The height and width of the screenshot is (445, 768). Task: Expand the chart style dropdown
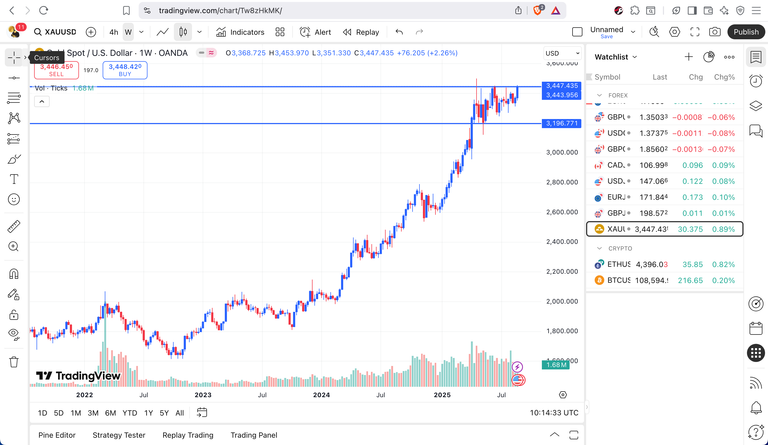pyautogui.click(x=199, y=32)
